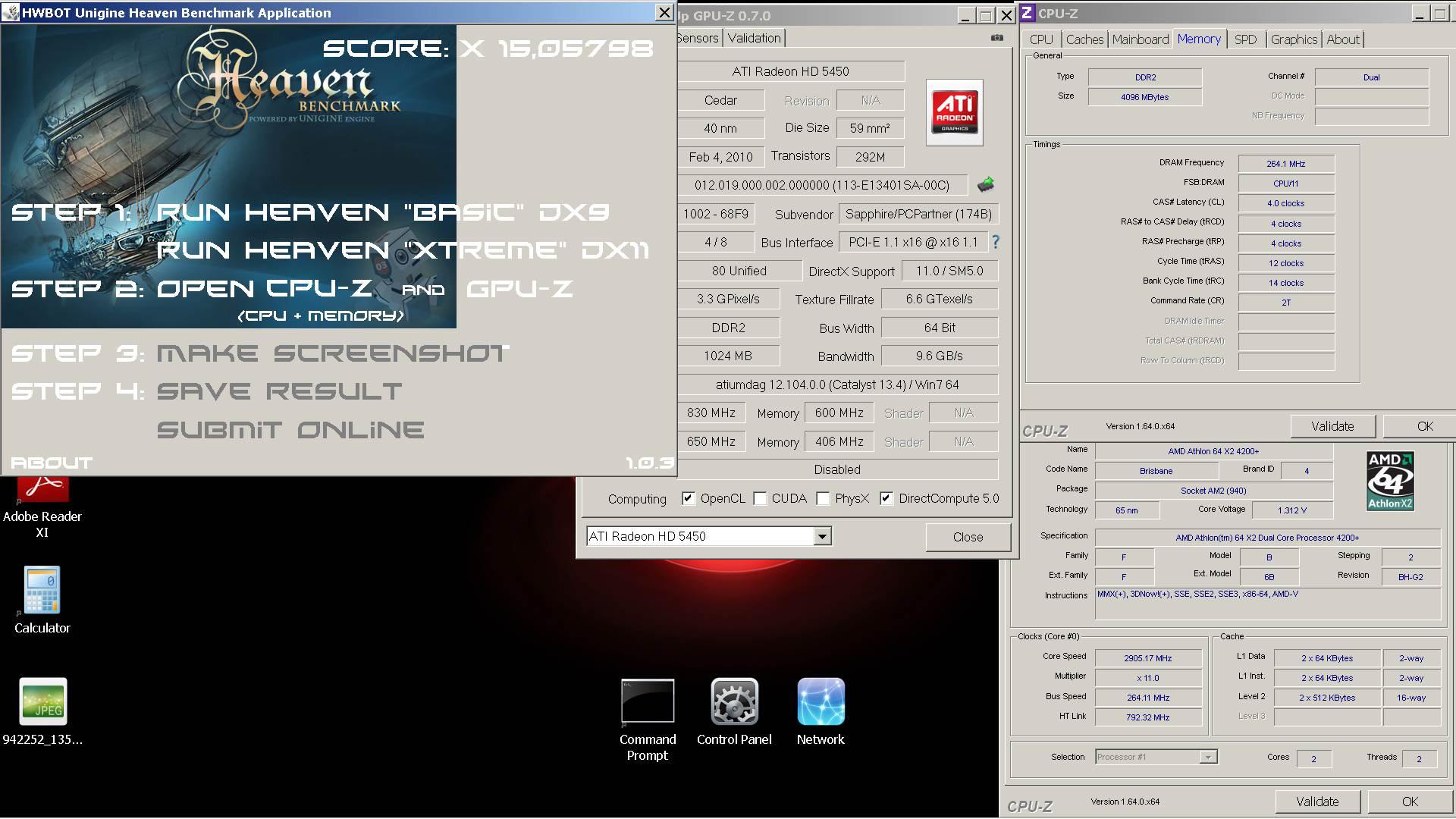Click Validate in lower CPU-Z window
The height and width of the screenshot is (819, 1456).
click(x=1317, y=802)
